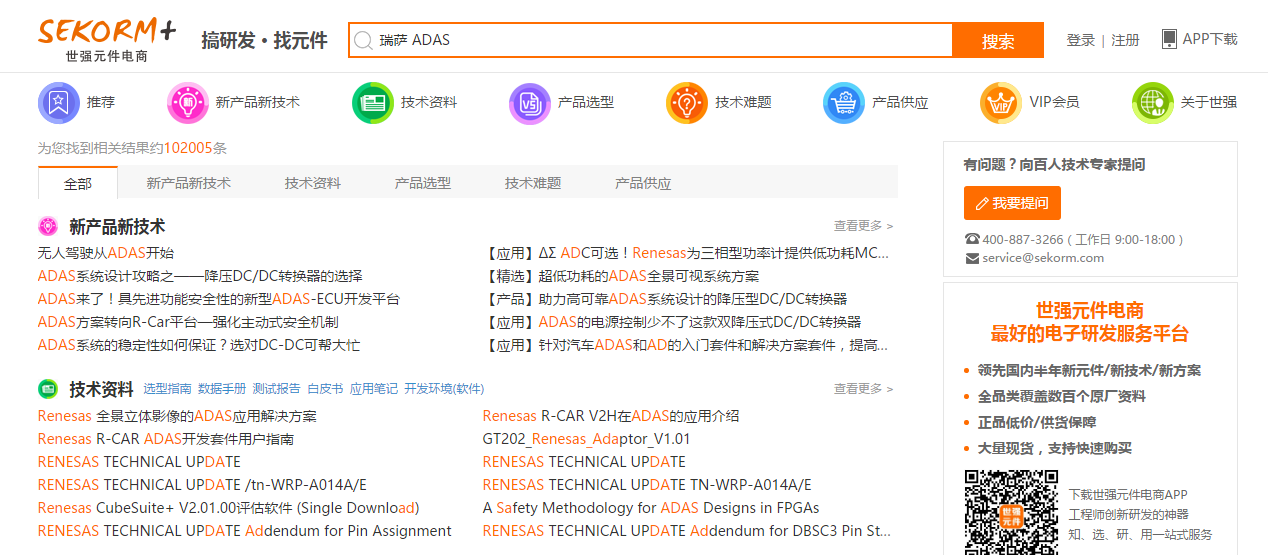Expand 查看更多 for 技术资料 section
Image resolution: width=1268 pixels, height=555 pixels.
pos(863,388)
